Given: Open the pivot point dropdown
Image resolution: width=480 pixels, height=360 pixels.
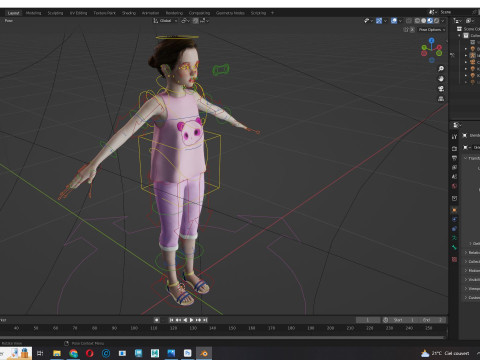Looking at the screenshot, I should [185, 21].
